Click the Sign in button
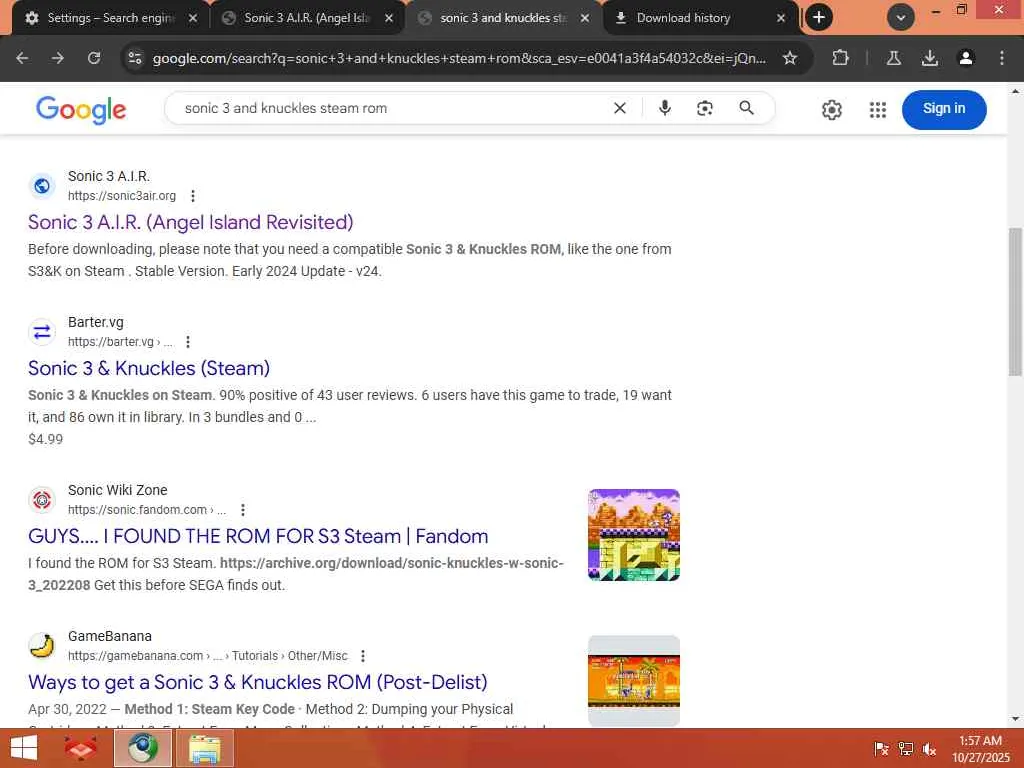 pos(944,109)
